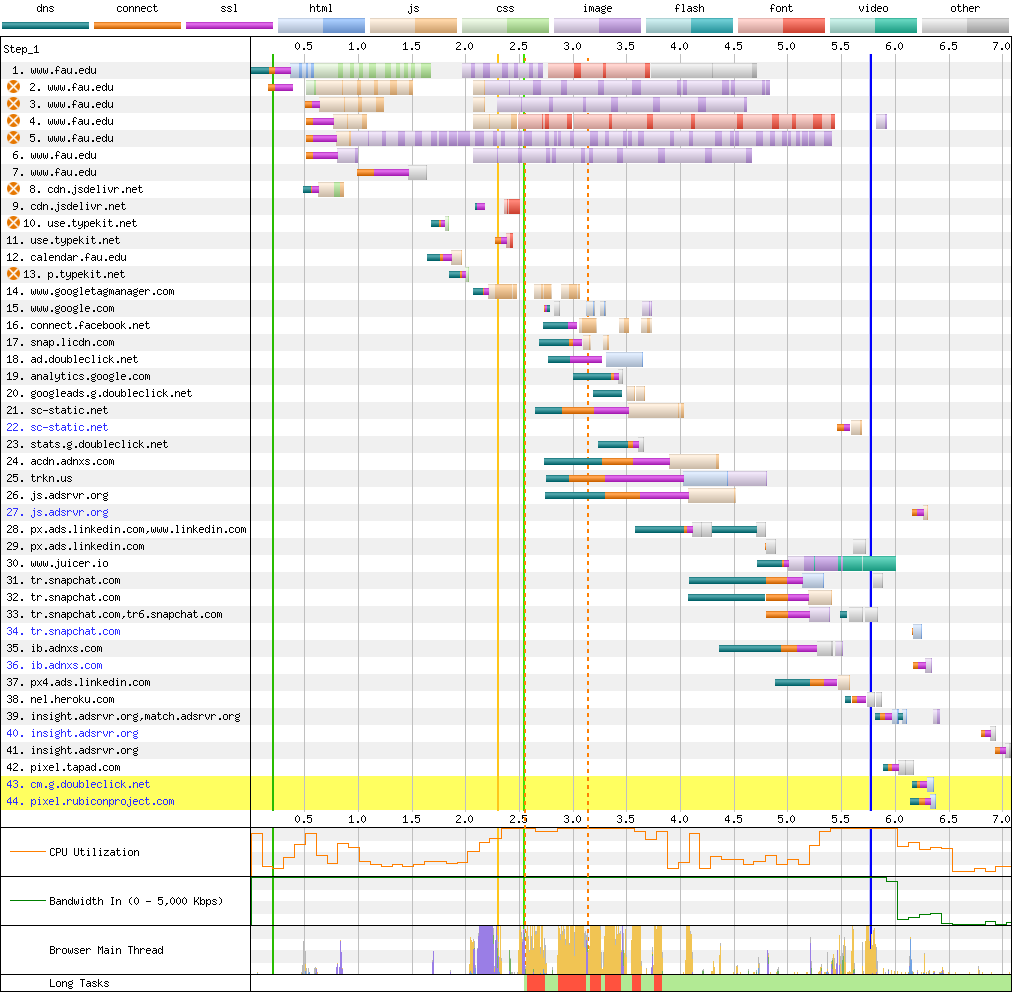Click render-blocking icon on row 2 www.fau.edu
Viewport: 1012px width, 992px height.
coord(14,87)
